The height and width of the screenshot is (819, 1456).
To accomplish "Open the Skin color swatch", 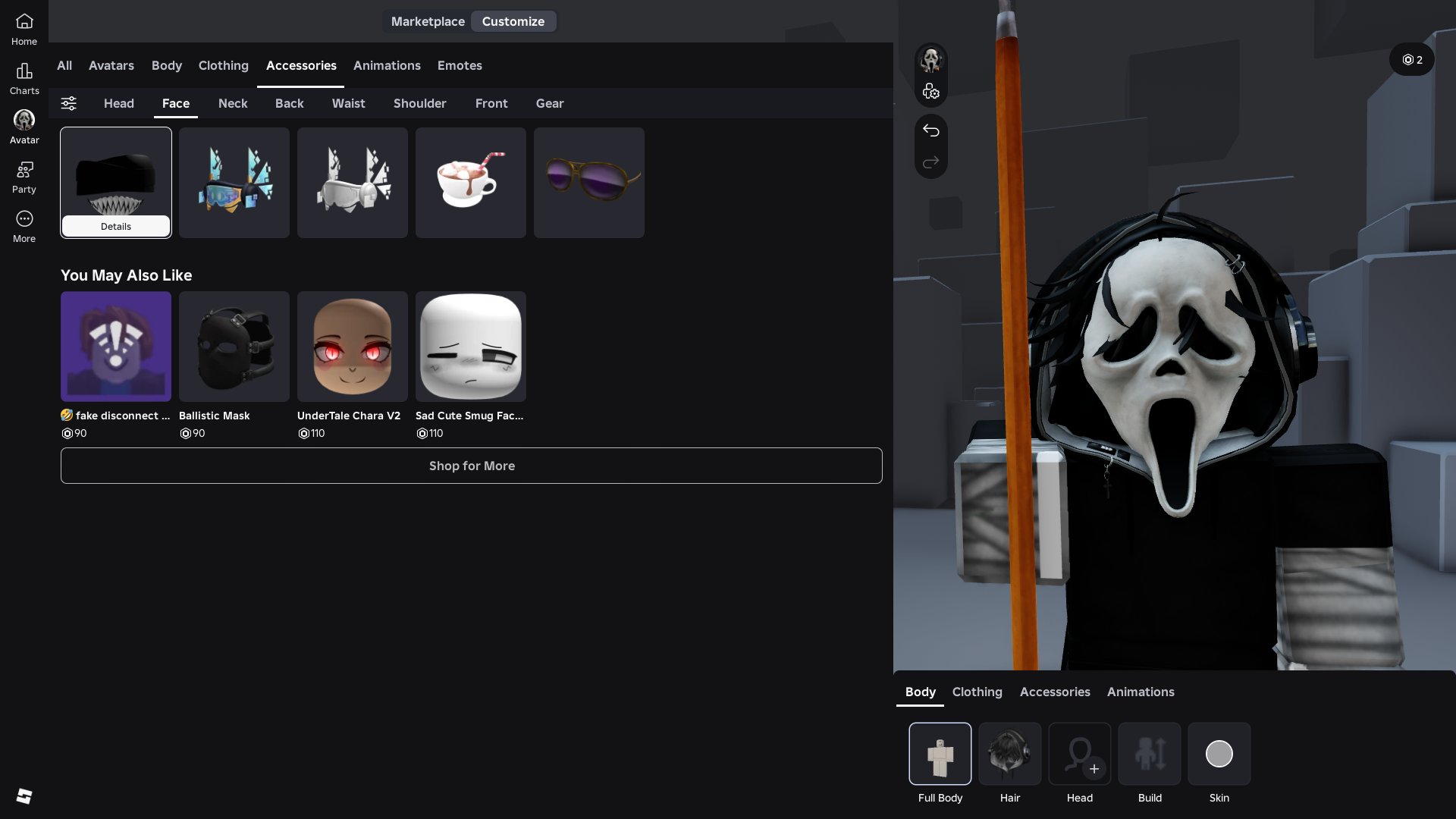I will [1219, 754].
